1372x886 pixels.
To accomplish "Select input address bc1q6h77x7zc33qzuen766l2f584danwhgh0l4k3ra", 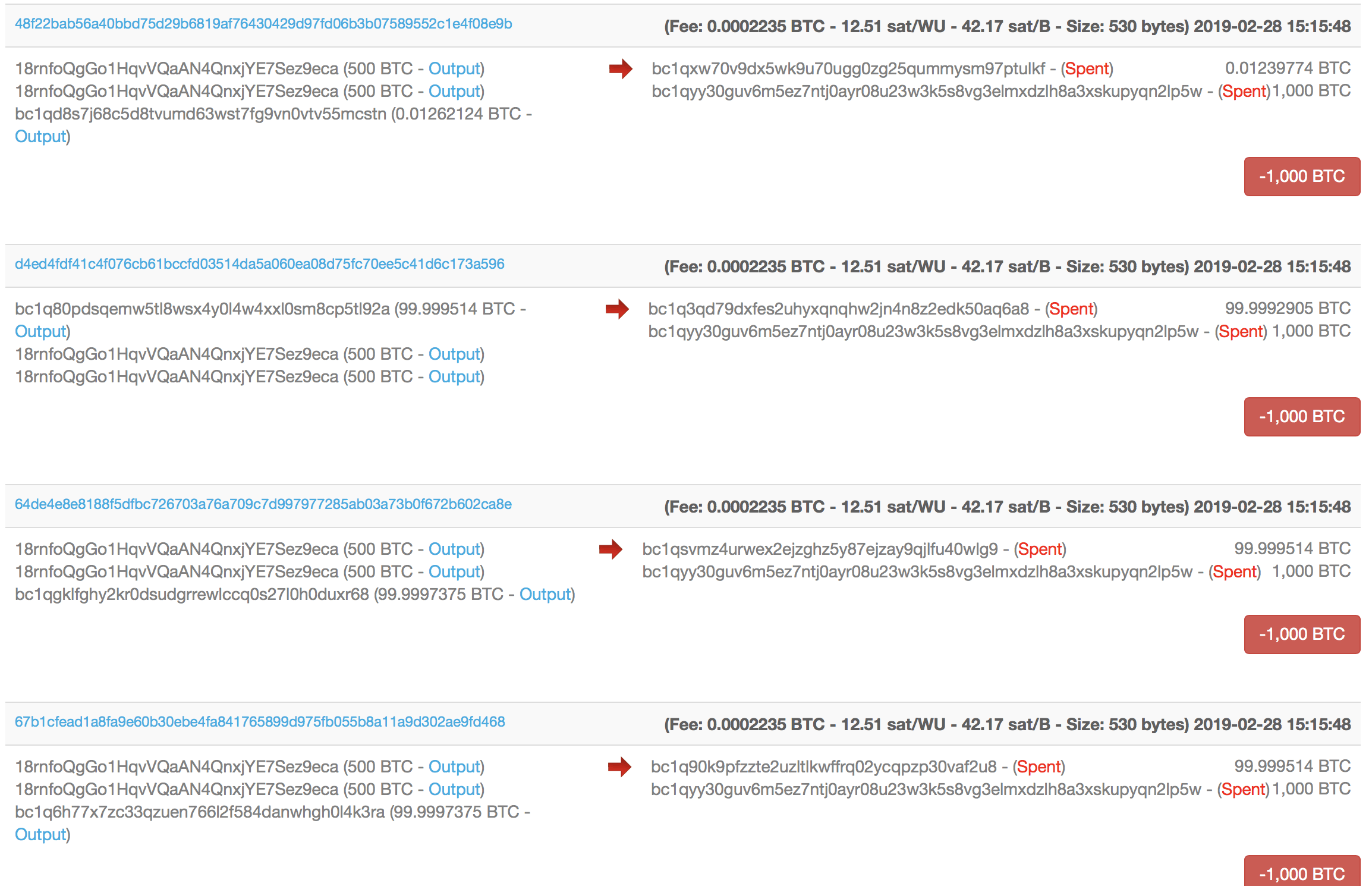I will [200, 812].
